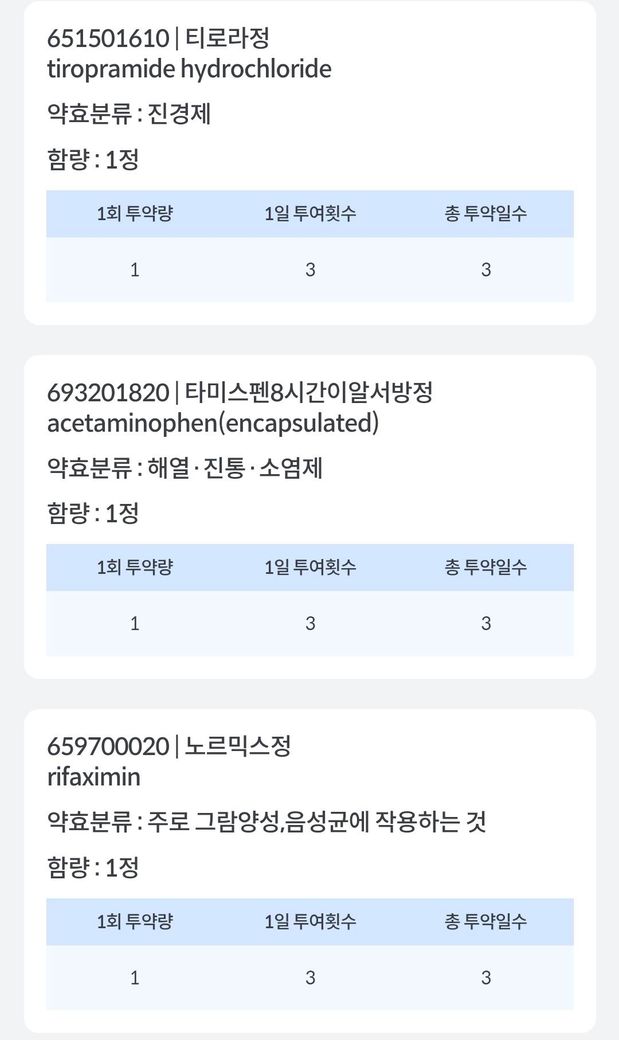Click 1회 투약량 header in 티로라정 card
Image resolution: width=619 pixels, height=1040 pixels.
[135, 213]
